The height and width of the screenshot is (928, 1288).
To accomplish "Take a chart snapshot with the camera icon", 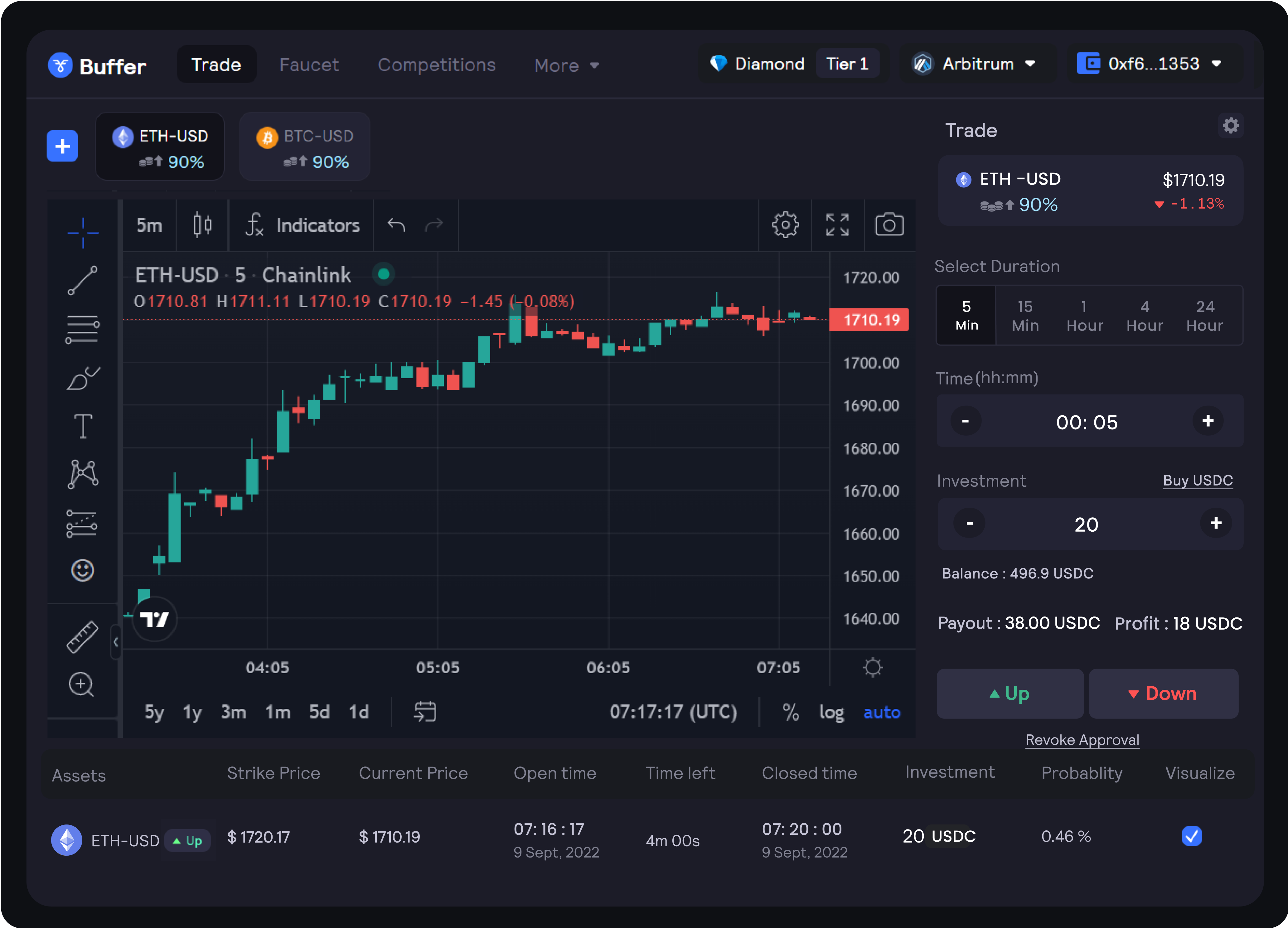I will tap(889, 225).
